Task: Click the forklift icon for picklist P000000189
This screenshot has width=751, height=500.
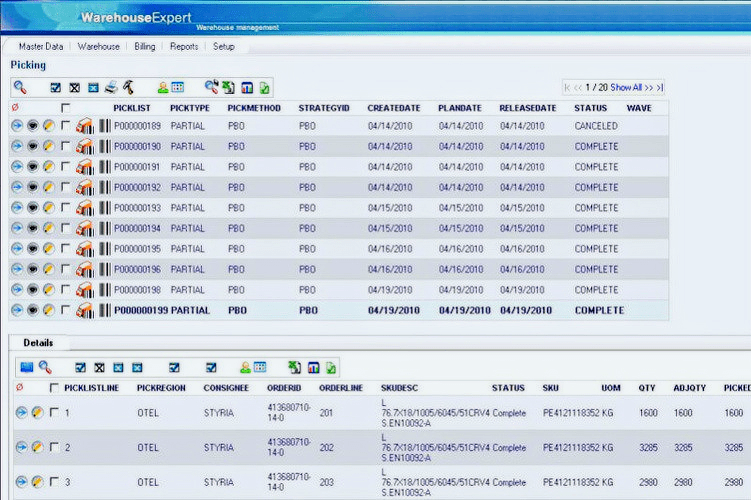Action: pyautogui.click(x=85, y=126)
